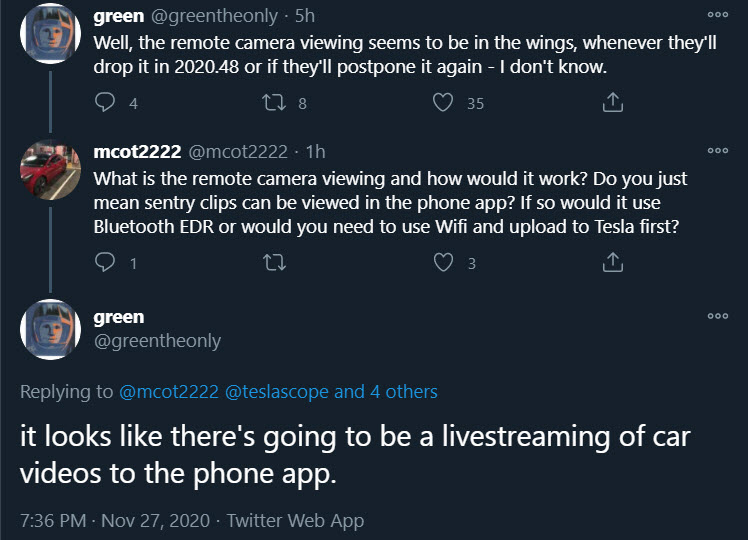Click the Twitter Web App source link

coord(295,520)
